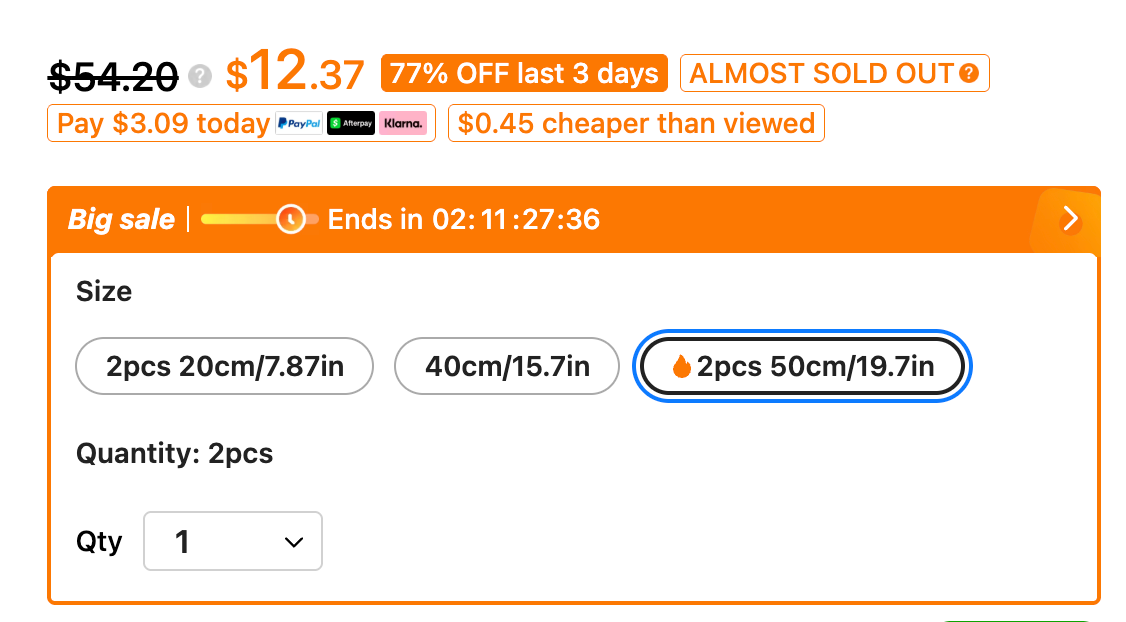Click the $12.37 sale price

click(x=295, y=73)
